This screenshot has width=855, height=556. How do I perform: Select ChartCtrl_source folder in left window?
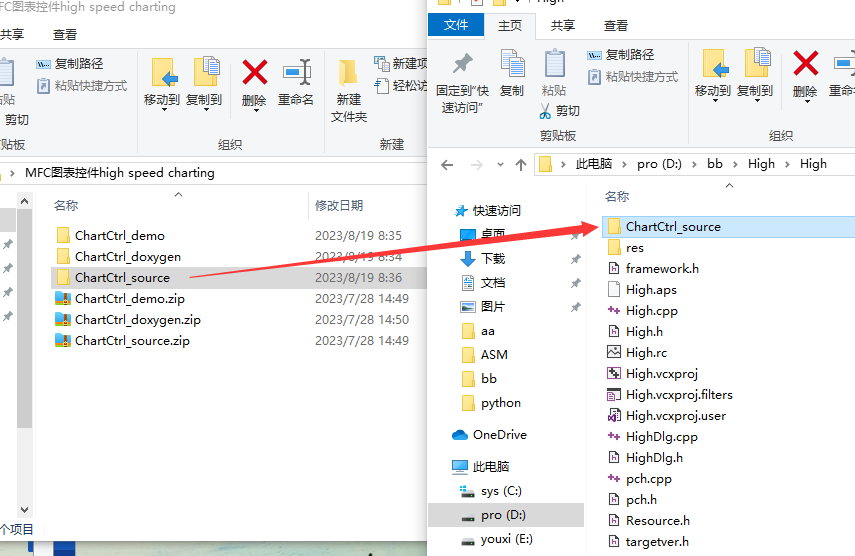pyautogui.click(x=238, y=278)
